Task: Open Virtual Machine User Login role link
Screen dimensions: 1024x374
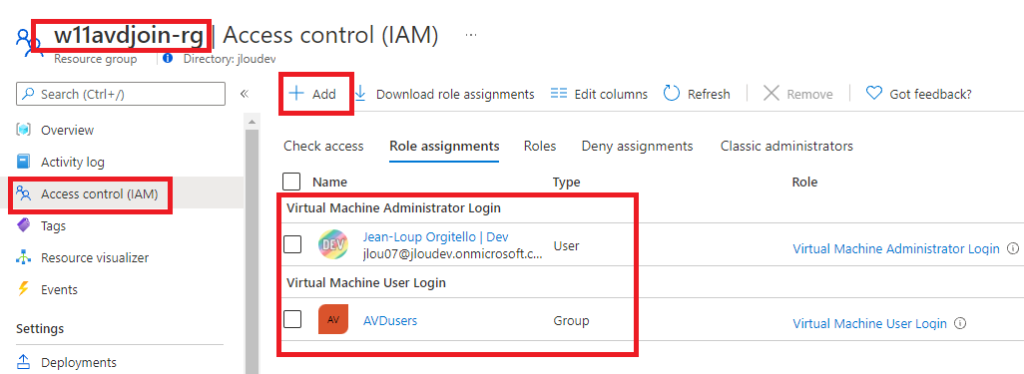Action: [869, 324]
